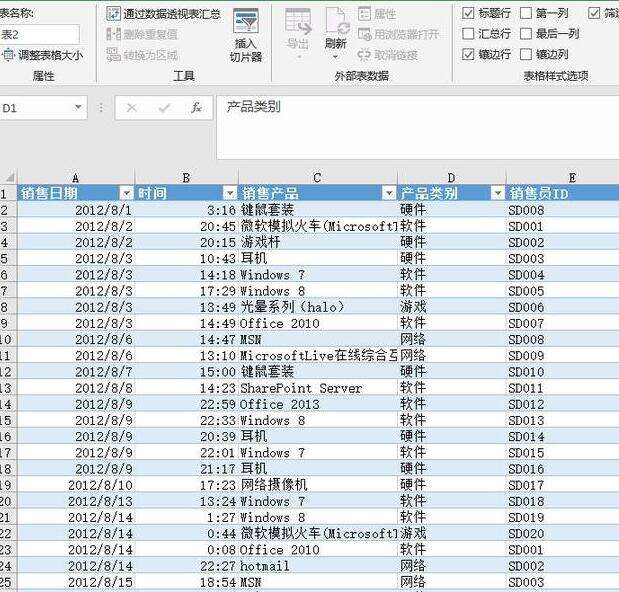Click the 表名称 input field
Screen dimensions: 619x592
(x=39, y=34)
